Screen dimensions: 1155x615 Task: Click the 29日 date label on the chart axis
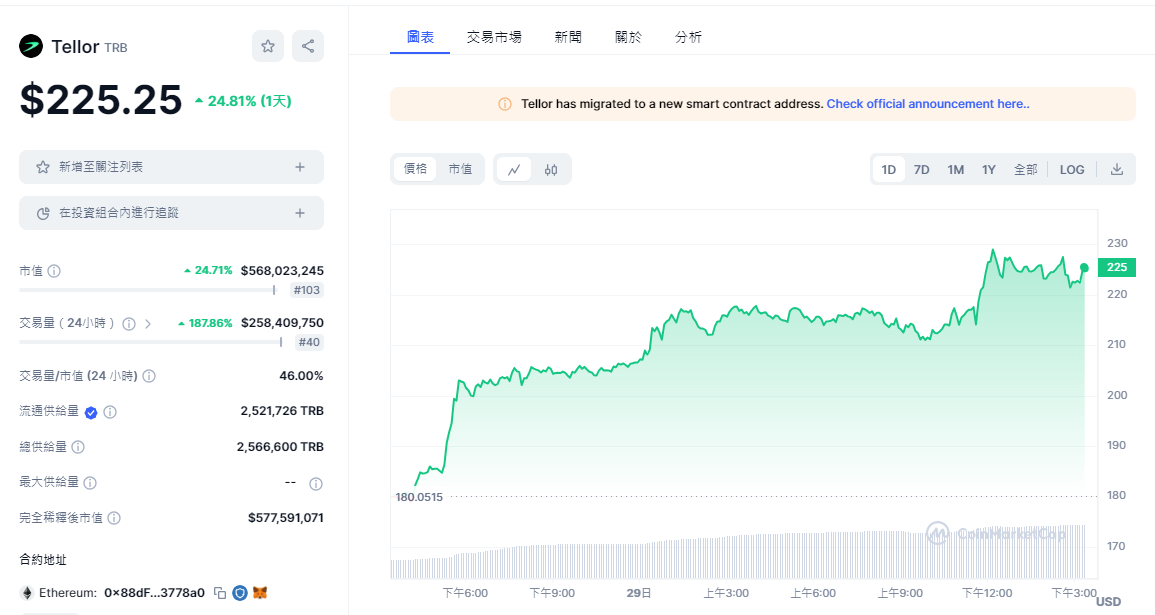pos(639,593)
